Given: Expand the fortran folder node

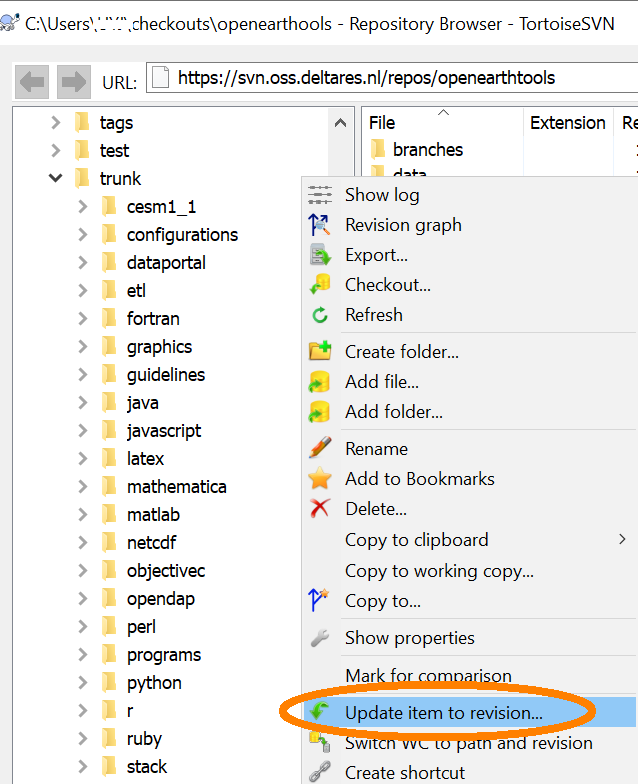Looking at the screenshot, I should click(x=82, y=318).
